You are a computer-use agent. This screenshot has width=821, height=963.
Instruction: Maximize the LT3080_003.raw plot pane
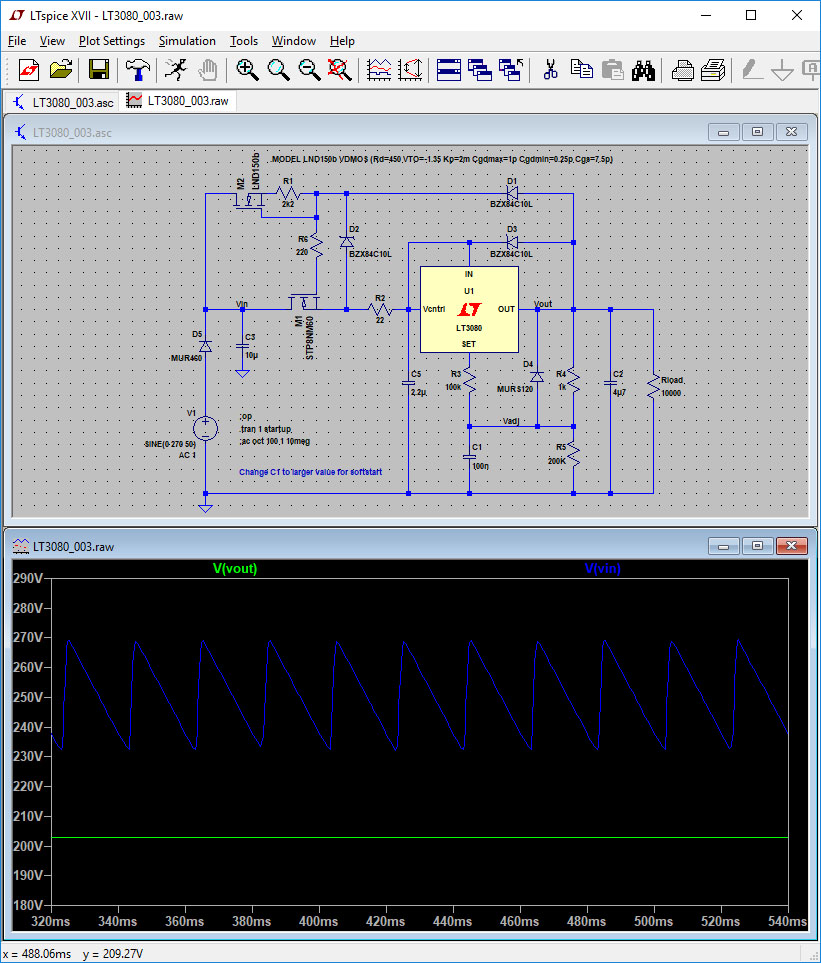click(x=757, y=546)
